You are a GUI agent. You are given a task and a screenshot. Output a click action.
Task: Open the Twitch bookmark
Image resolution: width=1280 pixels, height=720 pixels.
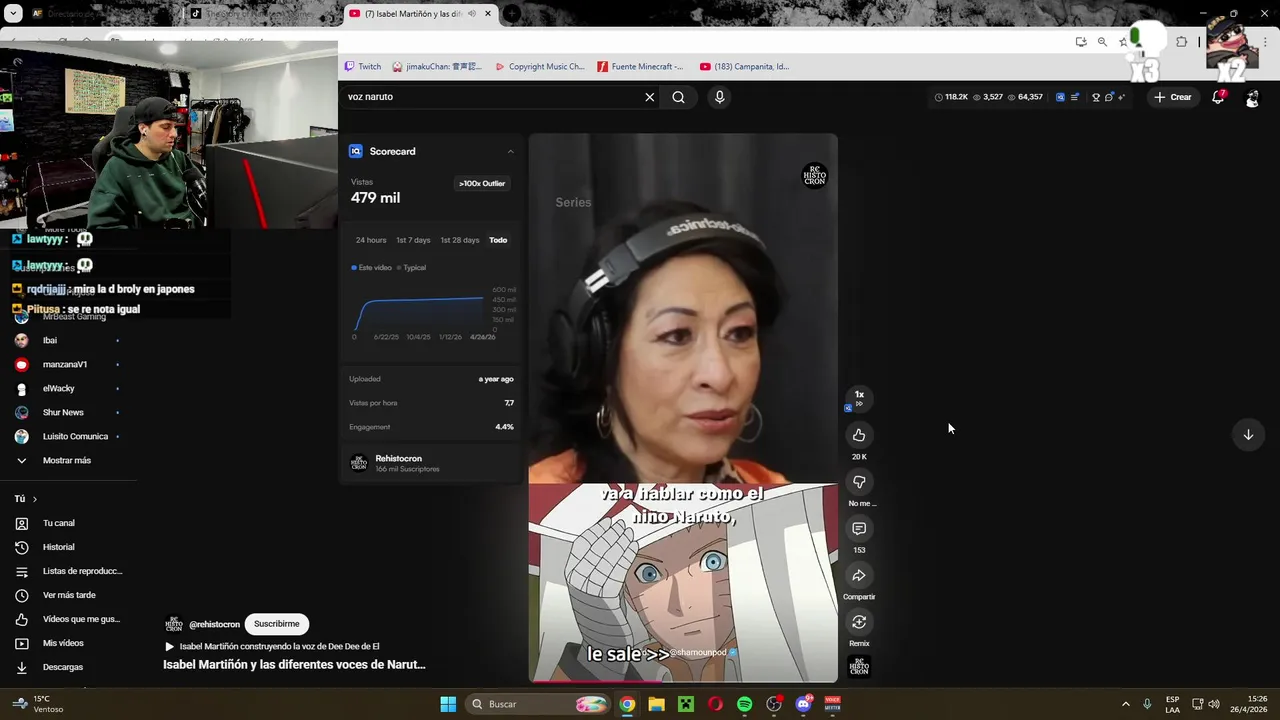coord(363,67)
